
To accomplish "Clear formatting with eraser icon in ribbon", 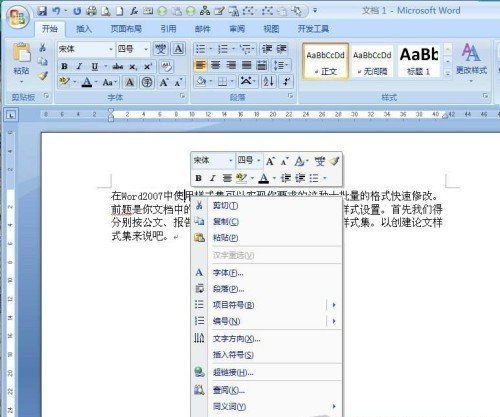I will pos(166,66).
